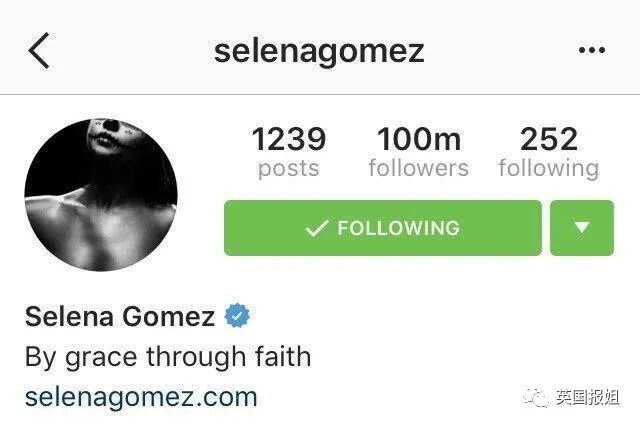Tap the 'following' label under 252
This screenshot has width=640, height=426.
549,169
